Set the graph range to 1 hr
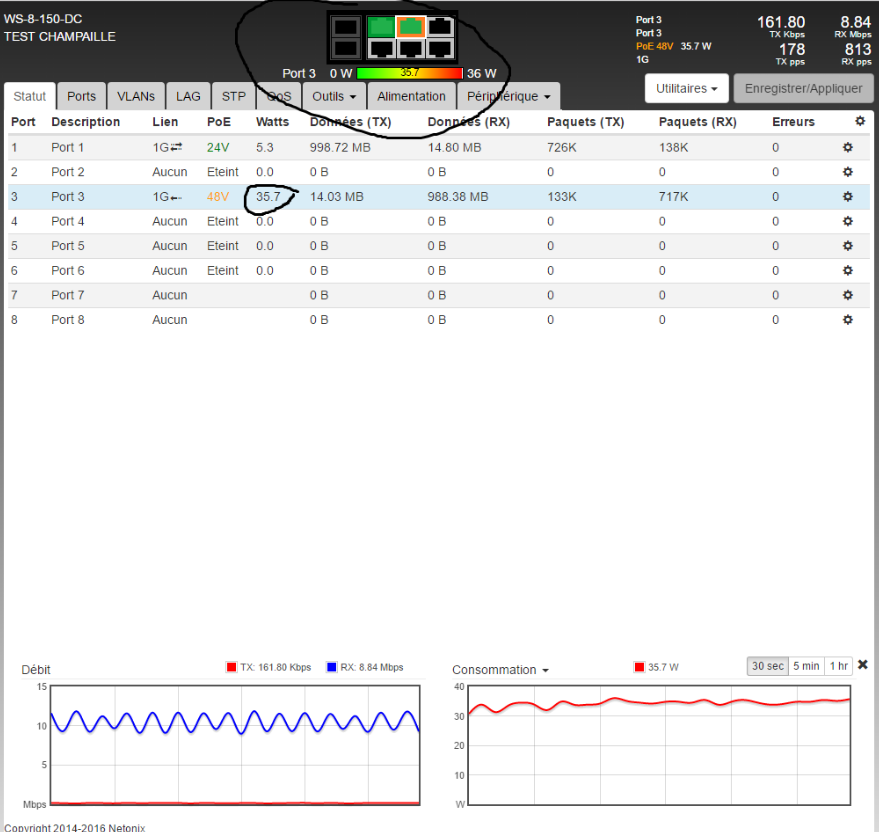 coord(838,666)
